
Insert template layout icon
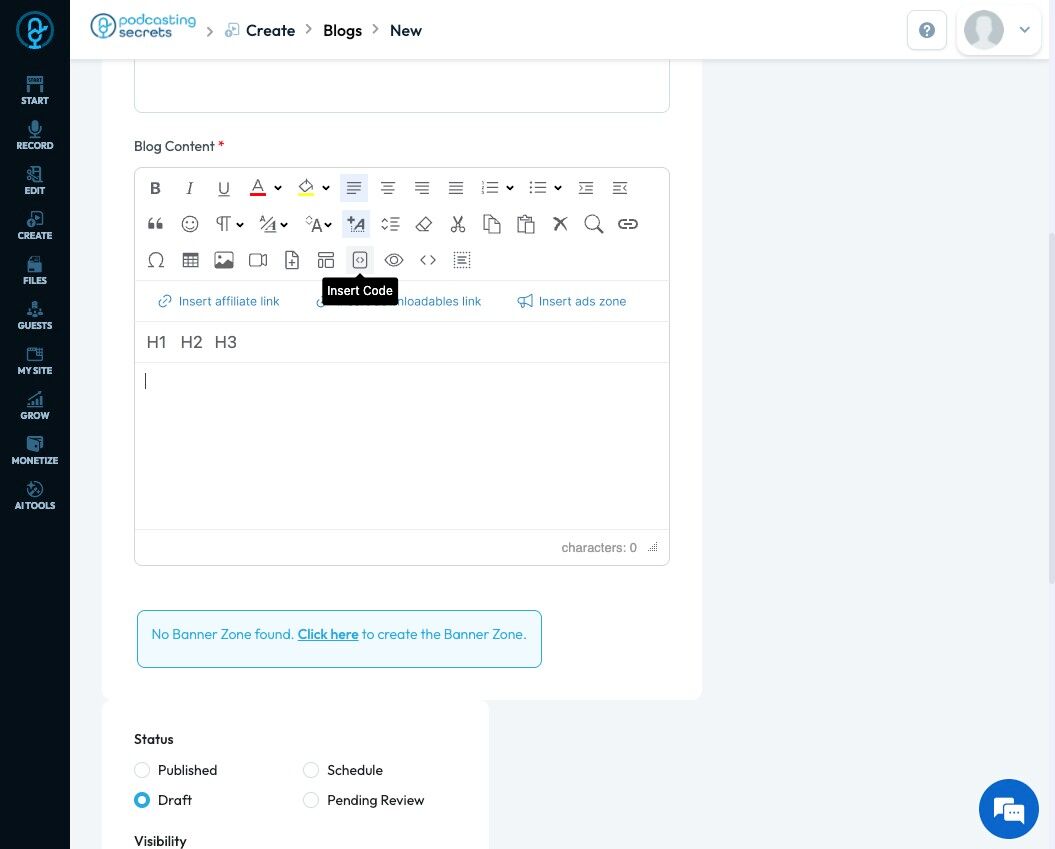pyautogui.click(x=326, y=260)
